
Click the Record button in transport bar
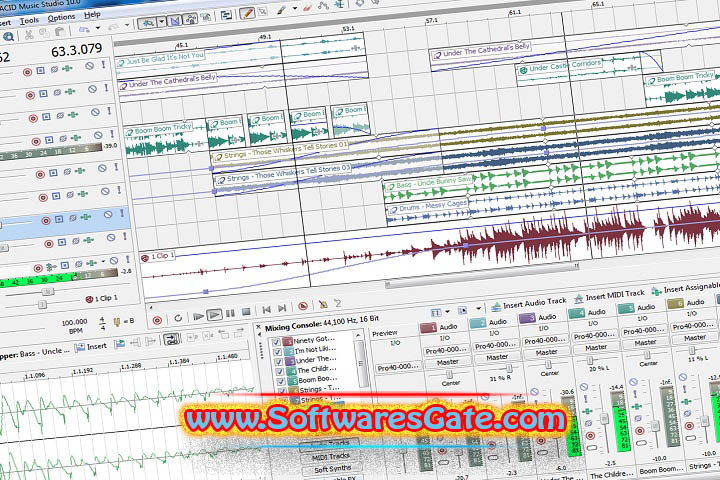157,320
